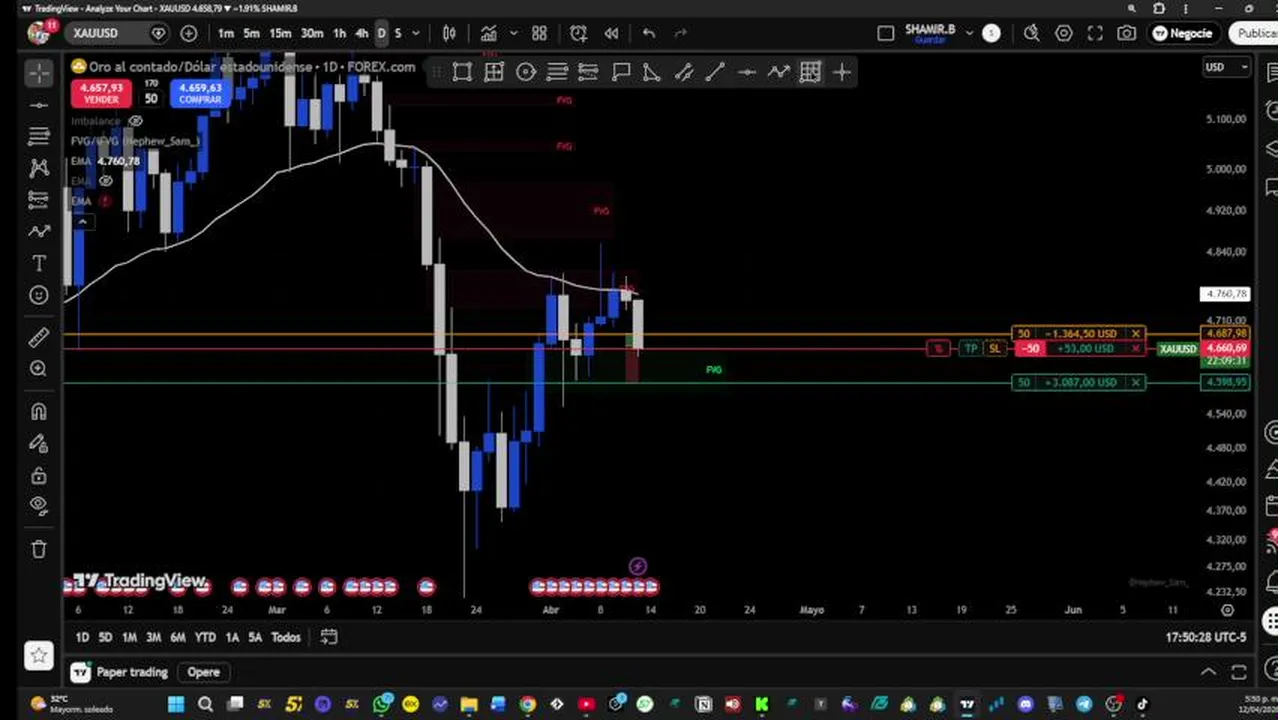Open the 17:50:28 UTC-5 timezone menu
This screenshot has height=720, width=1278.
pos(1206,637)
